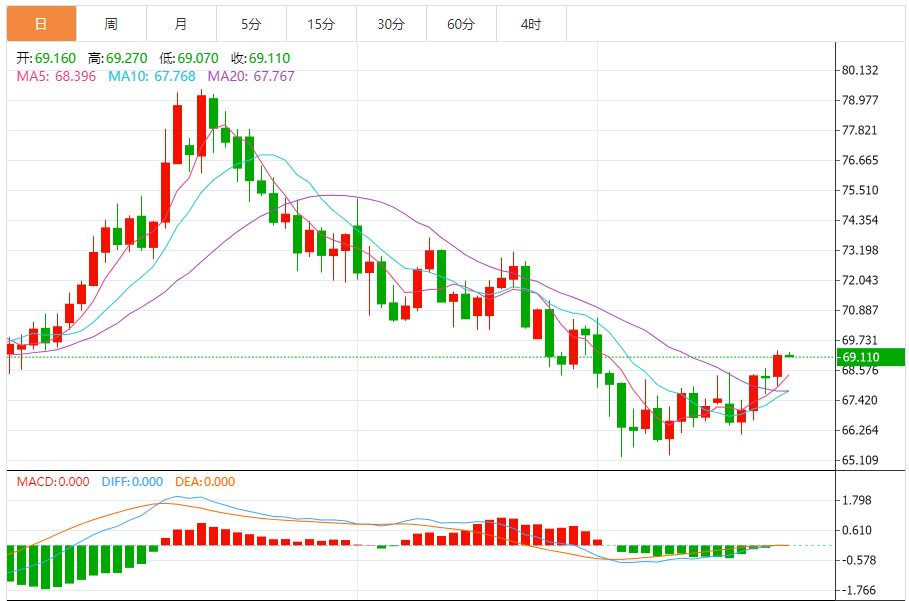Click the 72.043 price axis label
Screen dimensions: 909x601
tap(860, 280)
